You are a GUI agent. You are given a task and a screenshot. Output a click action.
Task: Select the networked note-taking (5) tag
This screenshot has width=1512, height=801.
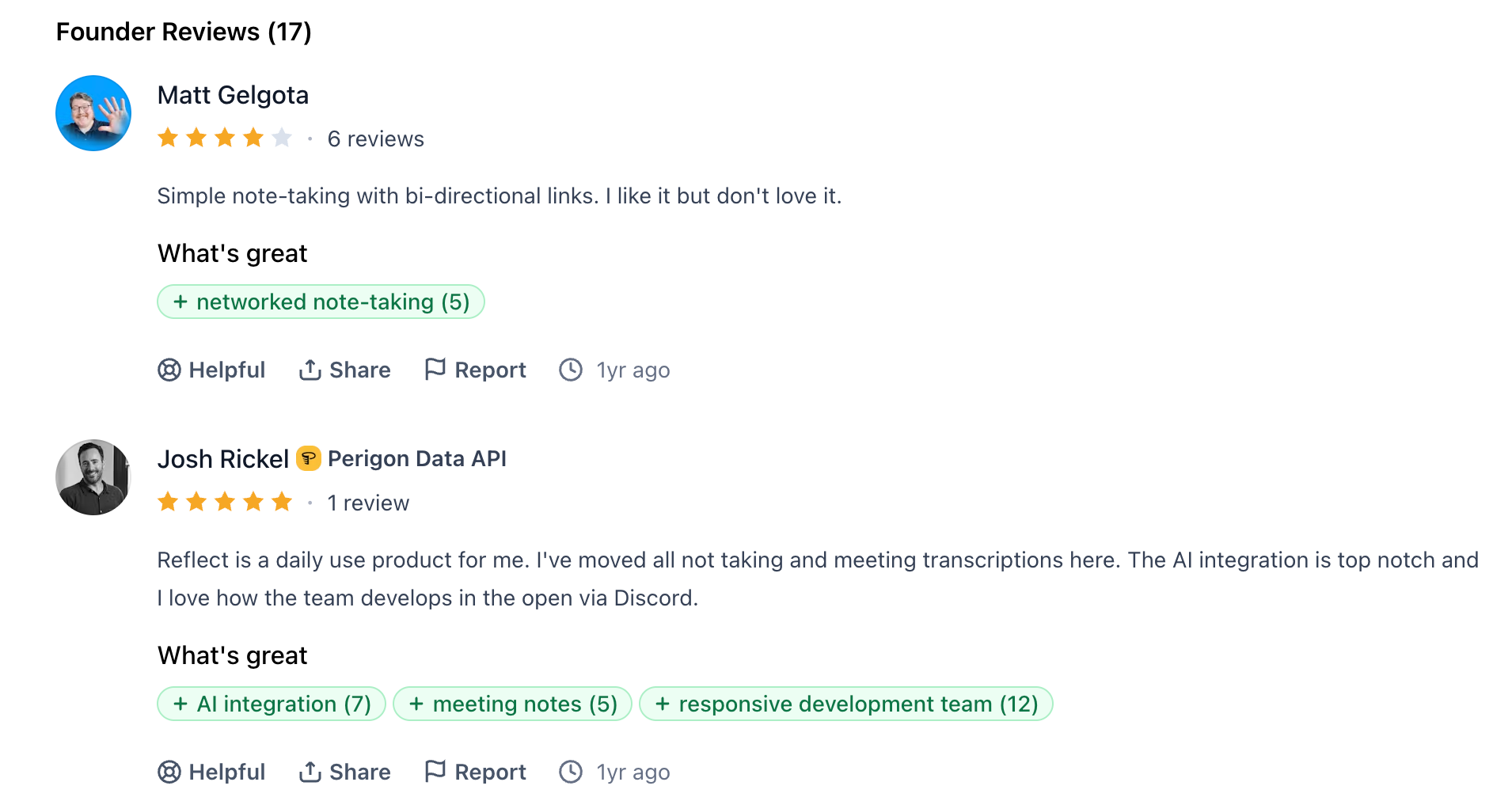click(x=321, y=302)
